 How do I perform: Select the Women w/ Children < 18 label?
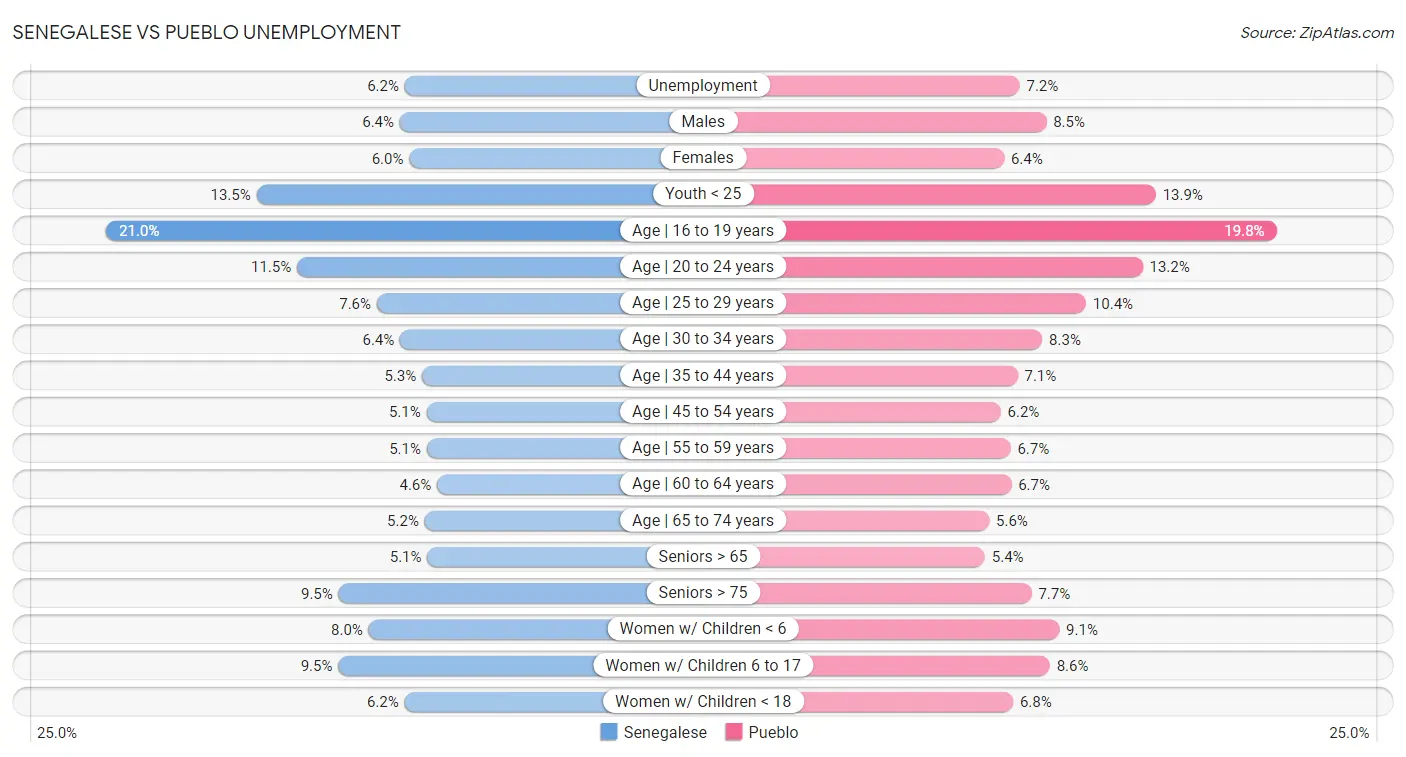(703, 702)
